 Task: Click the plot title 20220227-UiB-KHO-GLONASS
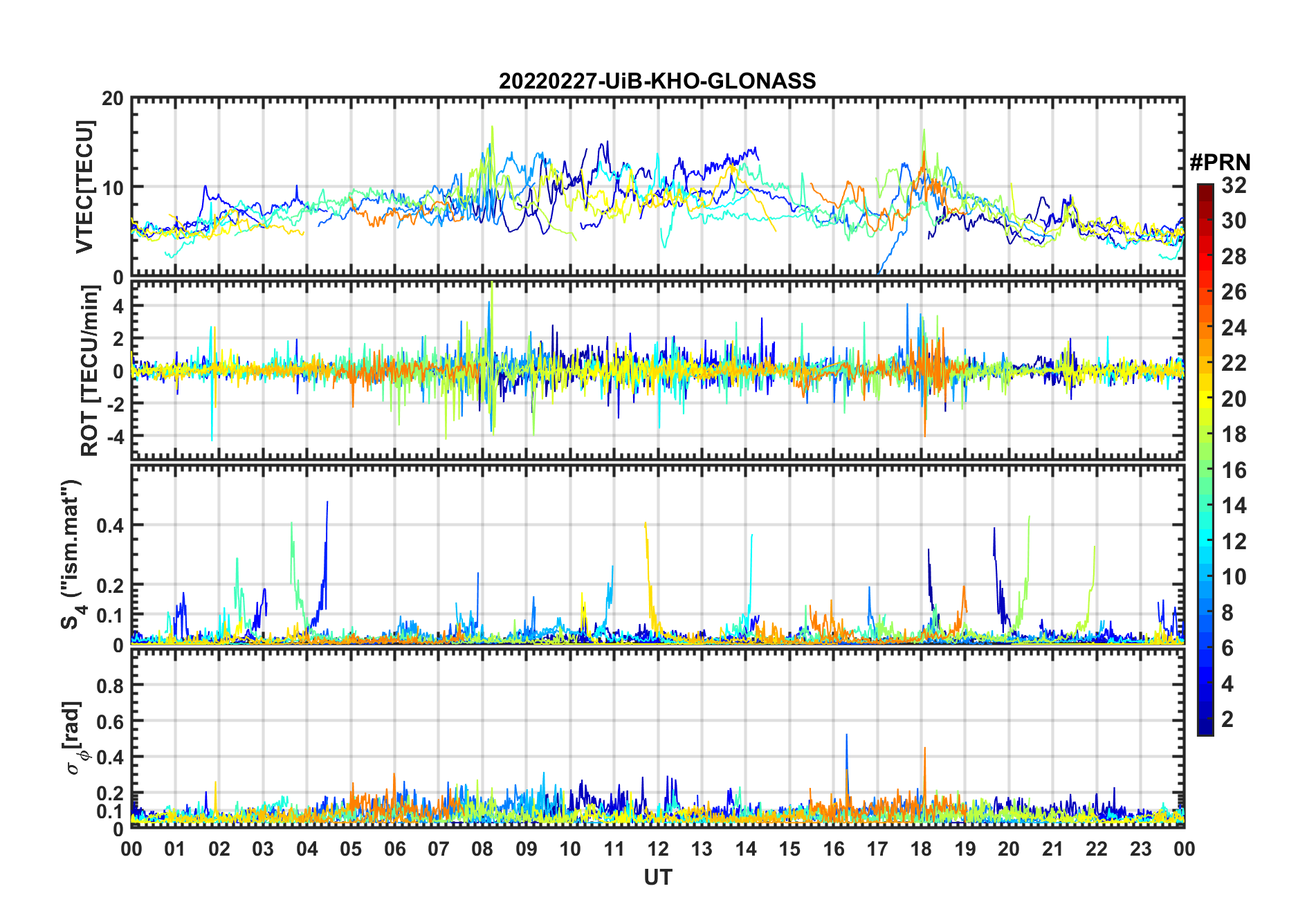[x=657, y=81]
